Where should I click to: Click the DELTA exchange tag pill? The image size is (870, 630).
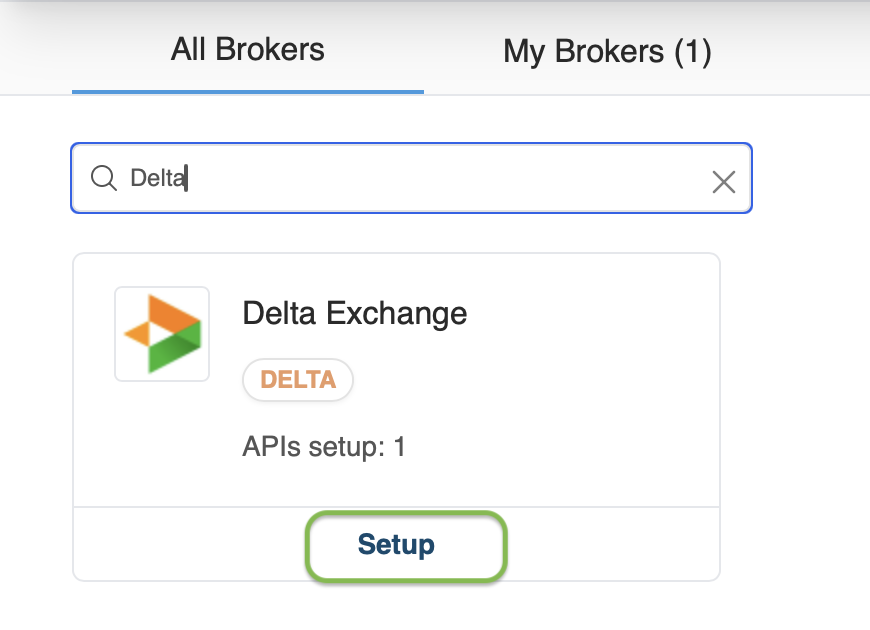[x=298, y=380]
